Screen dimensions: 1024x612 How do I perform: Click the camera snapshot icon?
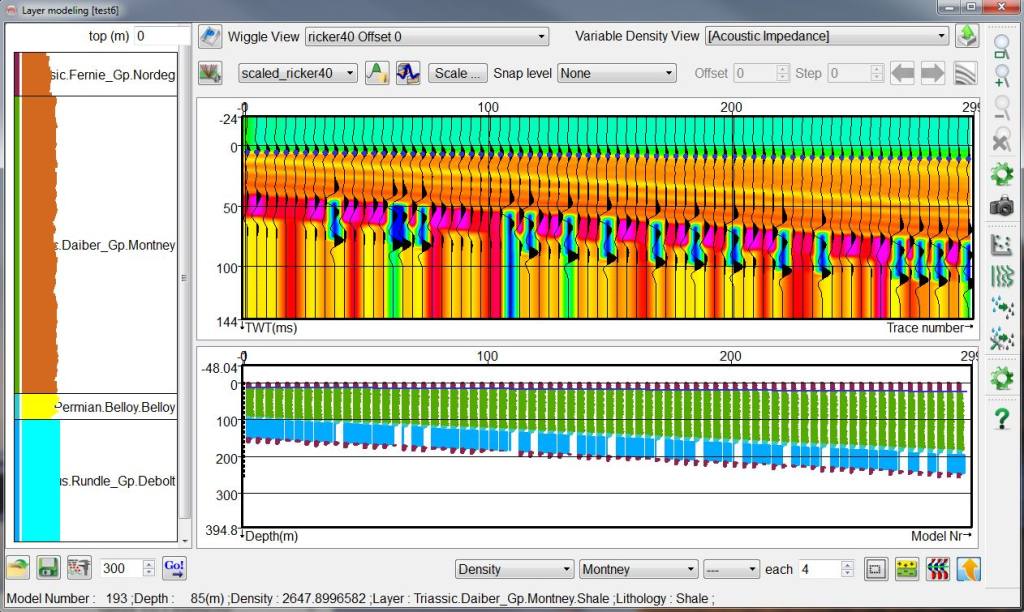pyautogui.click(x=1001, y=206)
